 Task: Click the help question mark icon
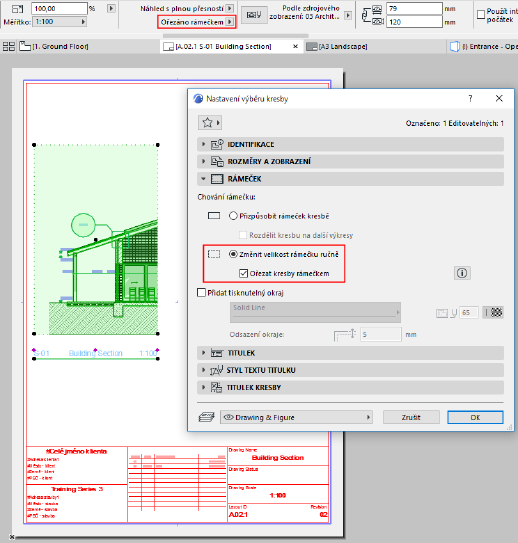[x=470, y=99]
